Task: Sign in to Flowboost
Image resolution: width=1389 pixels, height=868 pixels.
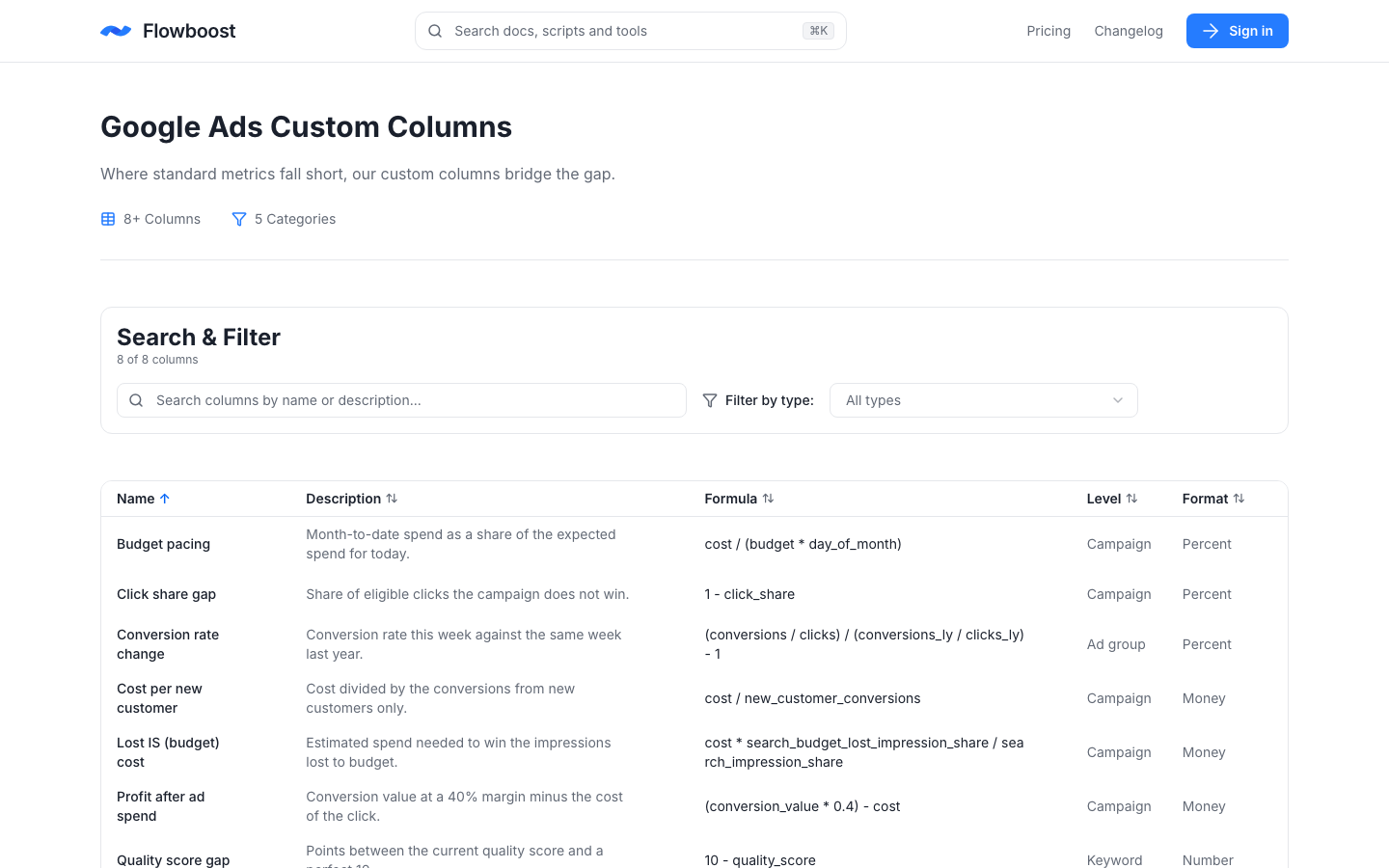Action: pos(1238,31)
